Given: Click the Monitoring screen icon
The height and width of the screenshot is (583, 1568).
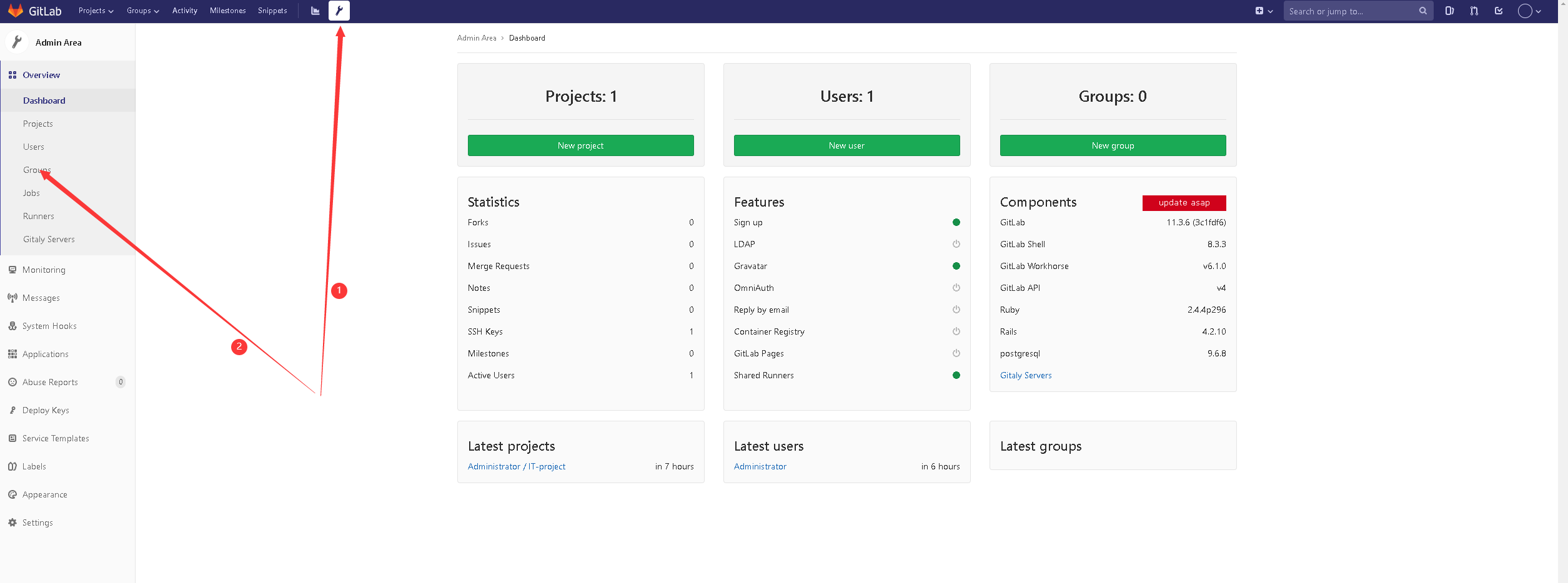Looking at the screenshot, I should point(12,270).
